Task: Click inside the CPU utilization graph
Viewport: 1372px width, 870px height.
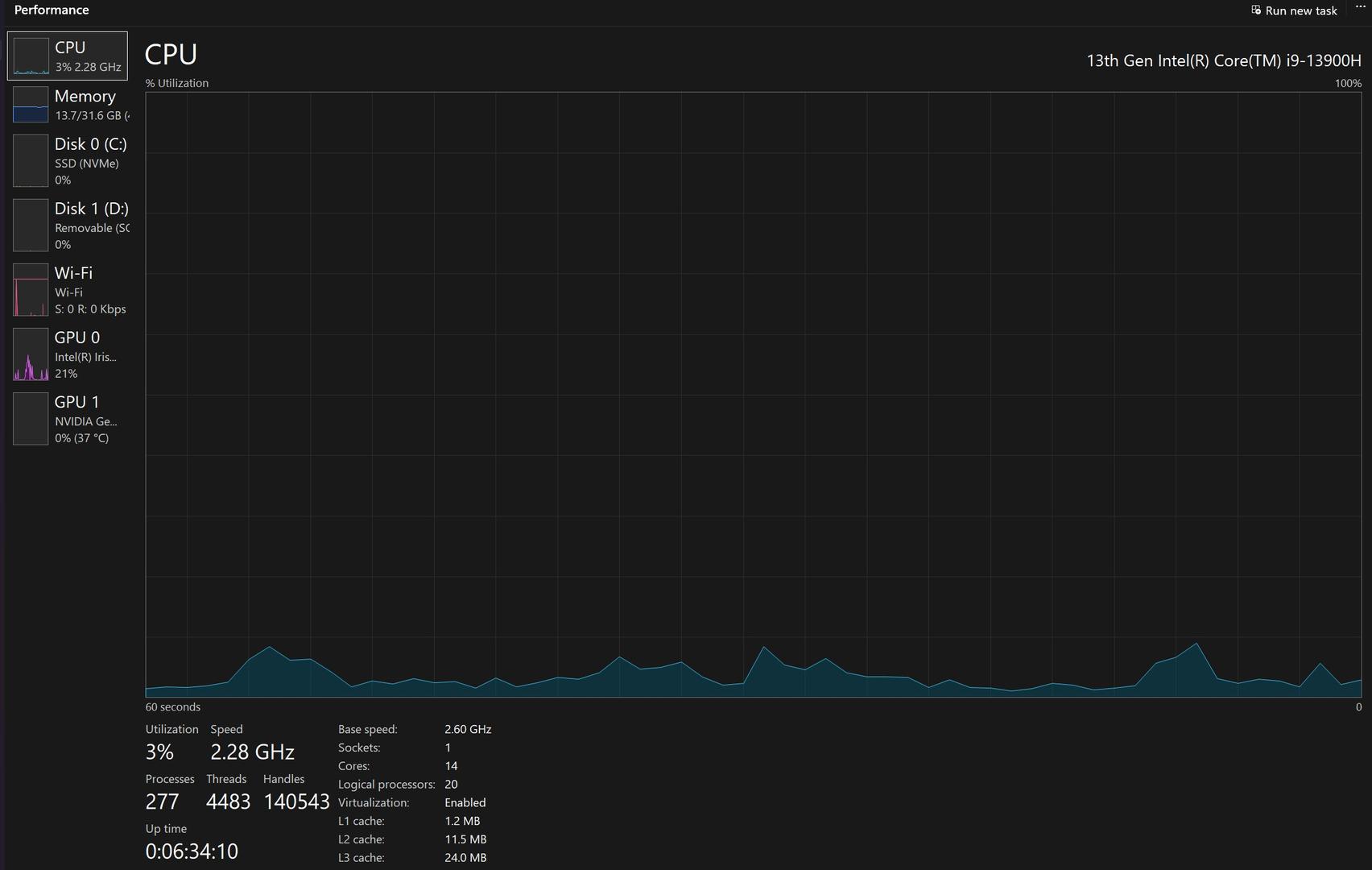Action: click(753, 395)
